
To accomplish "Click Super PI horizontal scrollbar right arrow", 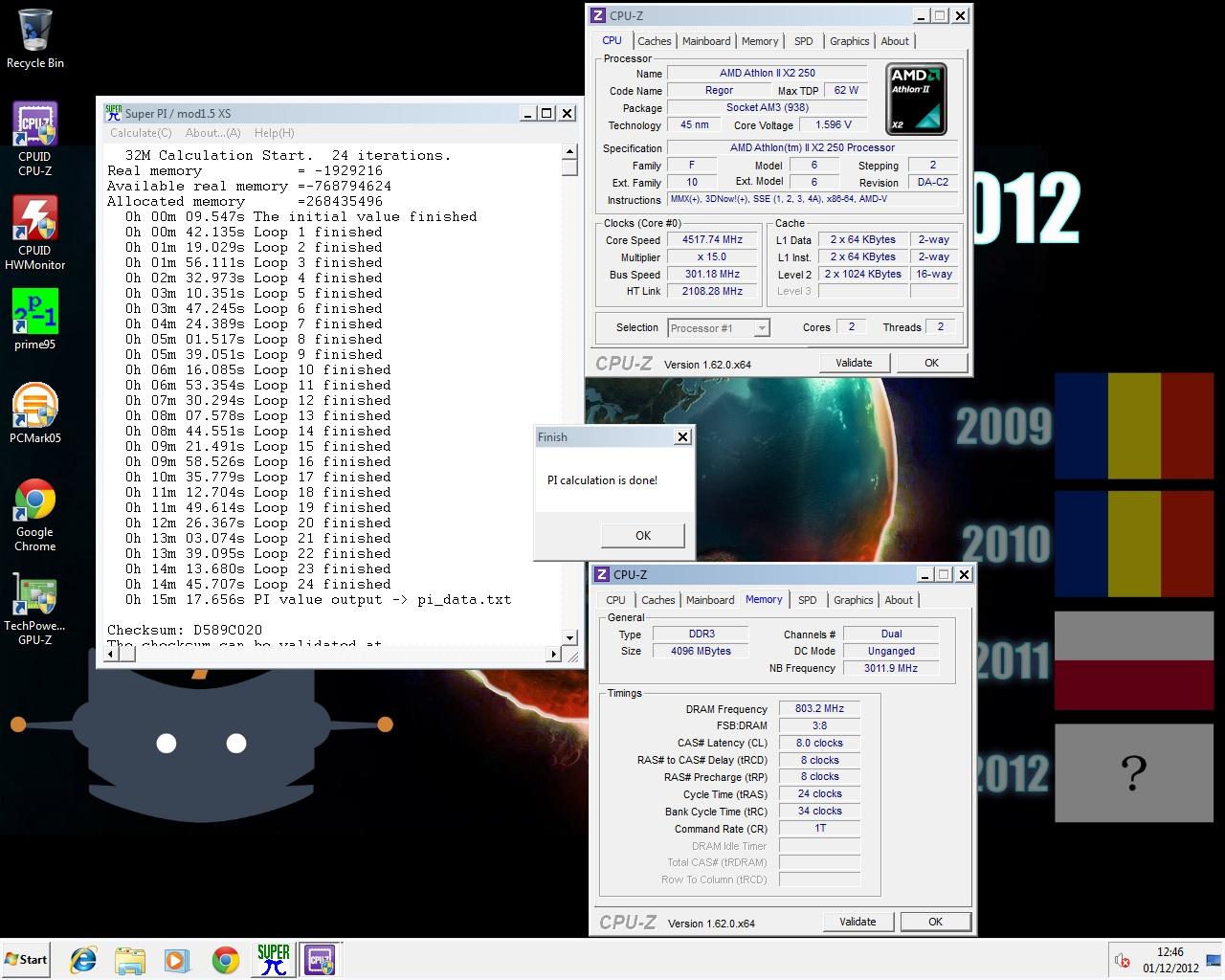I will pyautogui.click(x=553, y=654).
